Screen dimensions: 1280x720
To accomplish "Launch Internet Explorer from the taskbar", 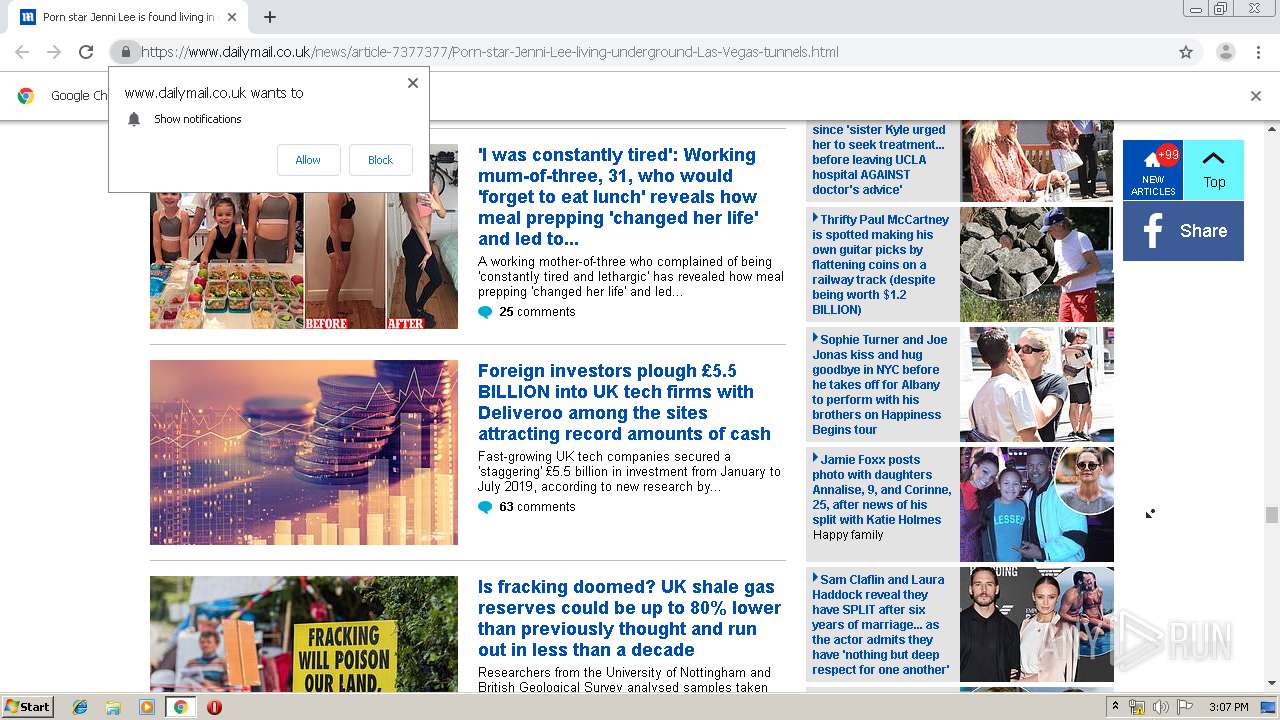I will [80, 707].
